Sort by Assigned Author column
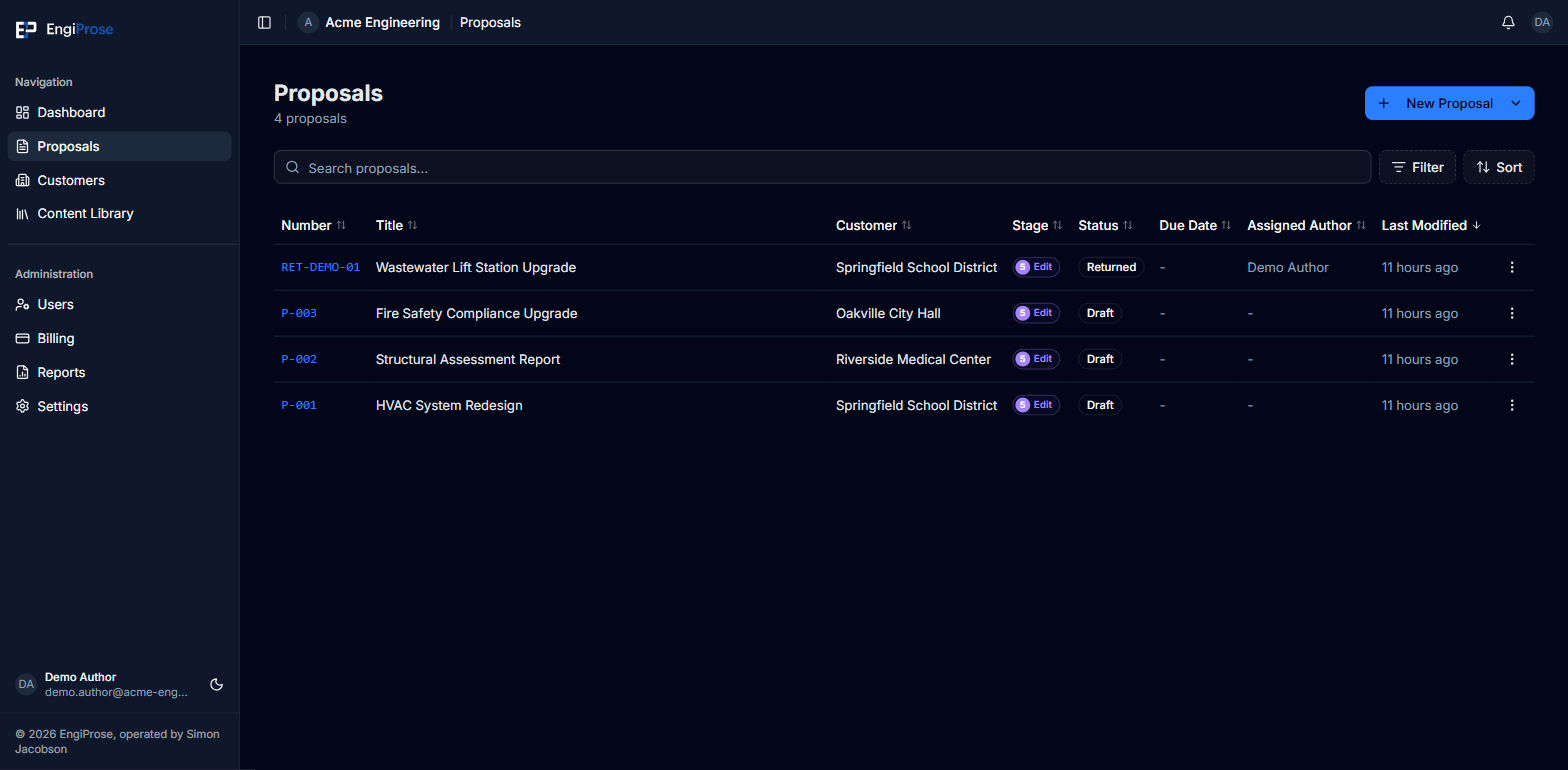1568x770 pixels. click(x=1307, y=225)
